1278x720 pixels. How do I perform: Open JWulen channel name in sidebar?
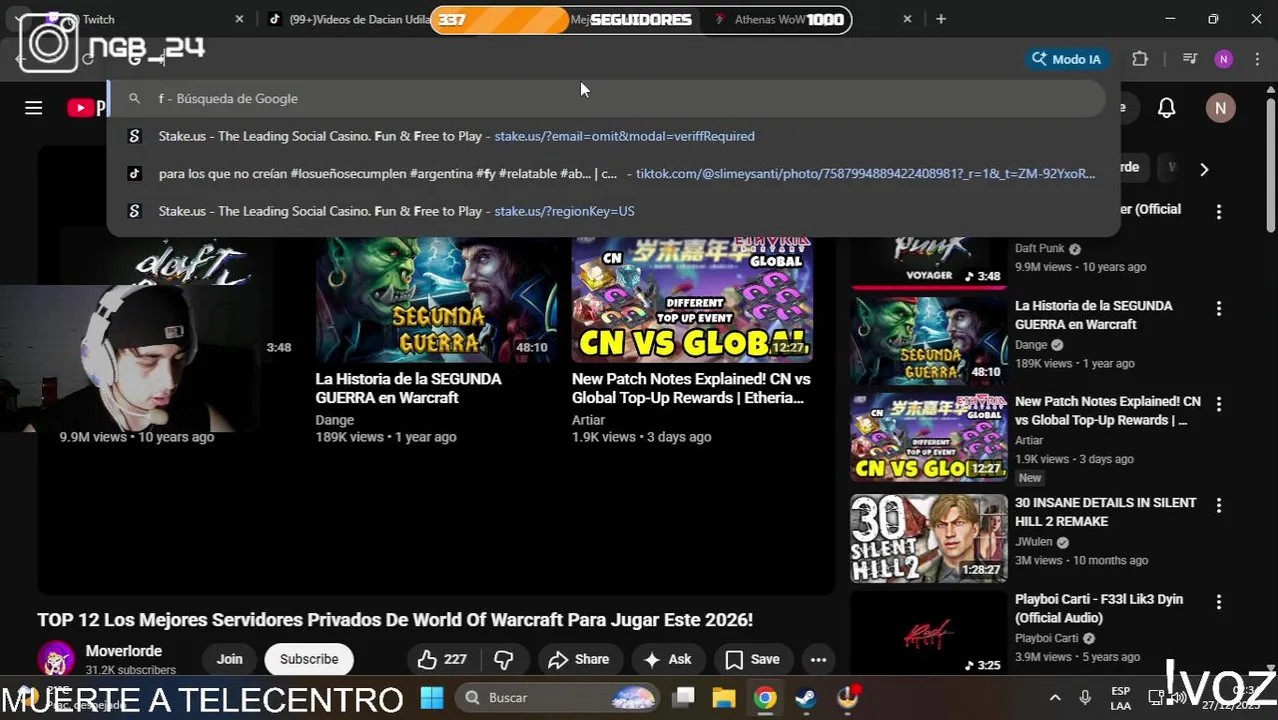[1033, 542]
